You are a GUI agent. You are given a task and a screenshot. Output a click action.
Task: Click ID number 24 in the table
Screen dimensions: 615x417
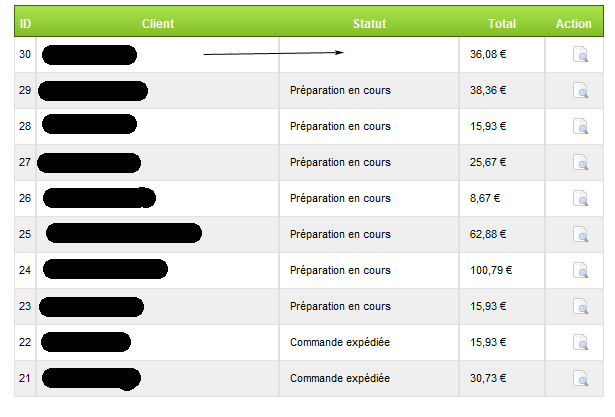[x=25, y=271]
